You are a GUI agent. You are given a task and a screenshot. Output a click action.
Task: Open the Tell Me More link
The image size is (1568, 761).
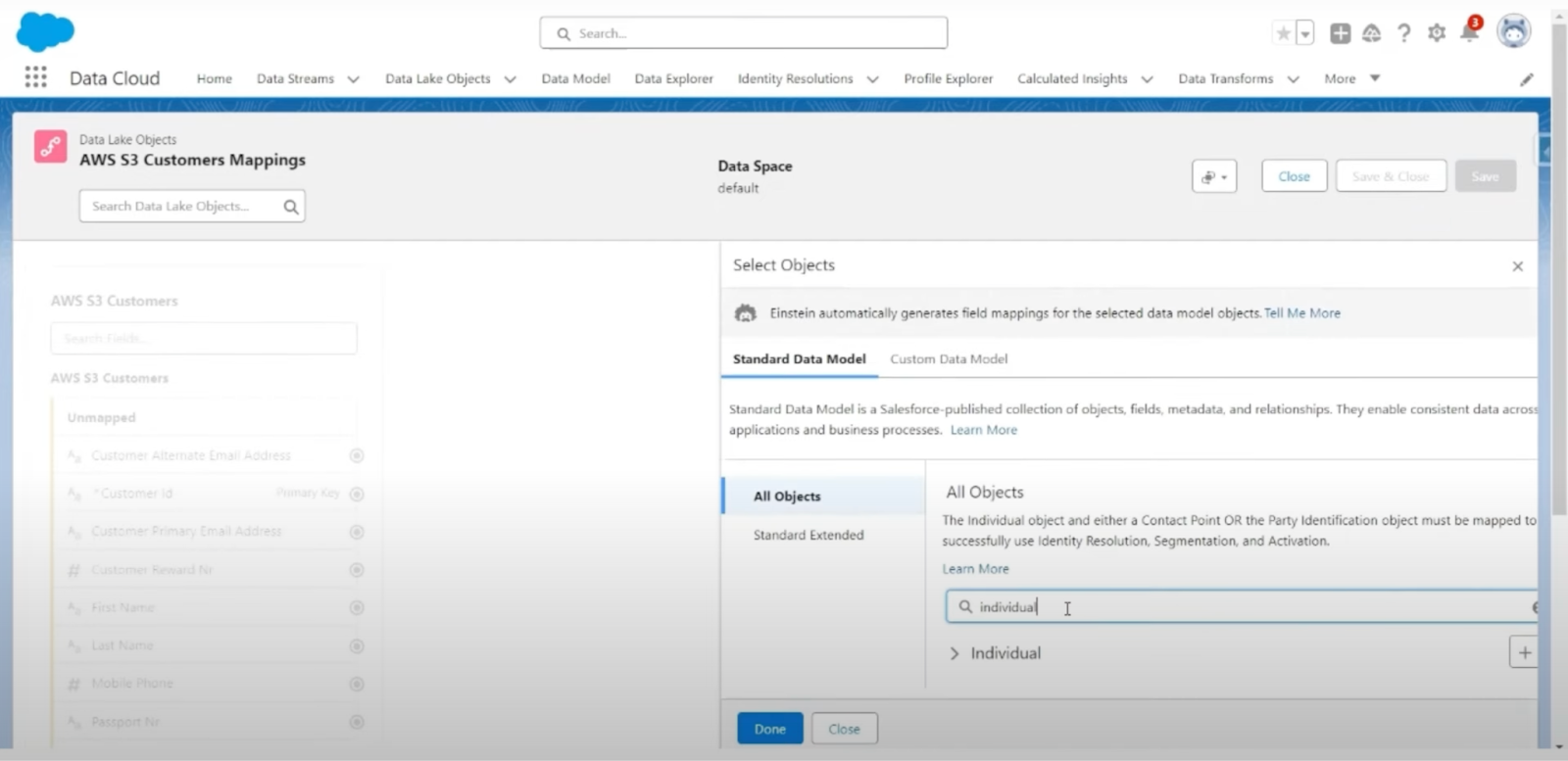tap(1302, 313)
